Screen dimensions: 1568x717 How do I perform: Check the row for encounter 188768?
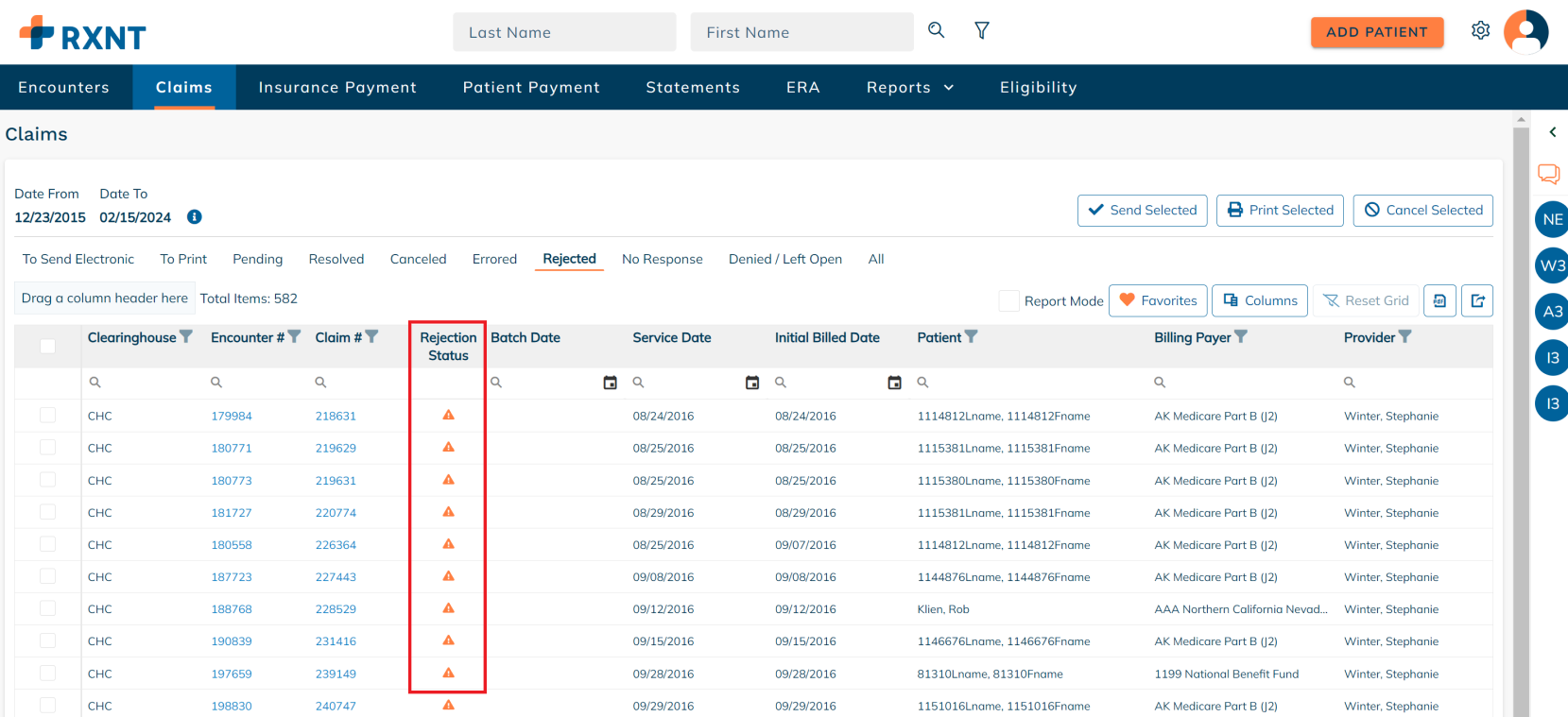coord(47,608)
